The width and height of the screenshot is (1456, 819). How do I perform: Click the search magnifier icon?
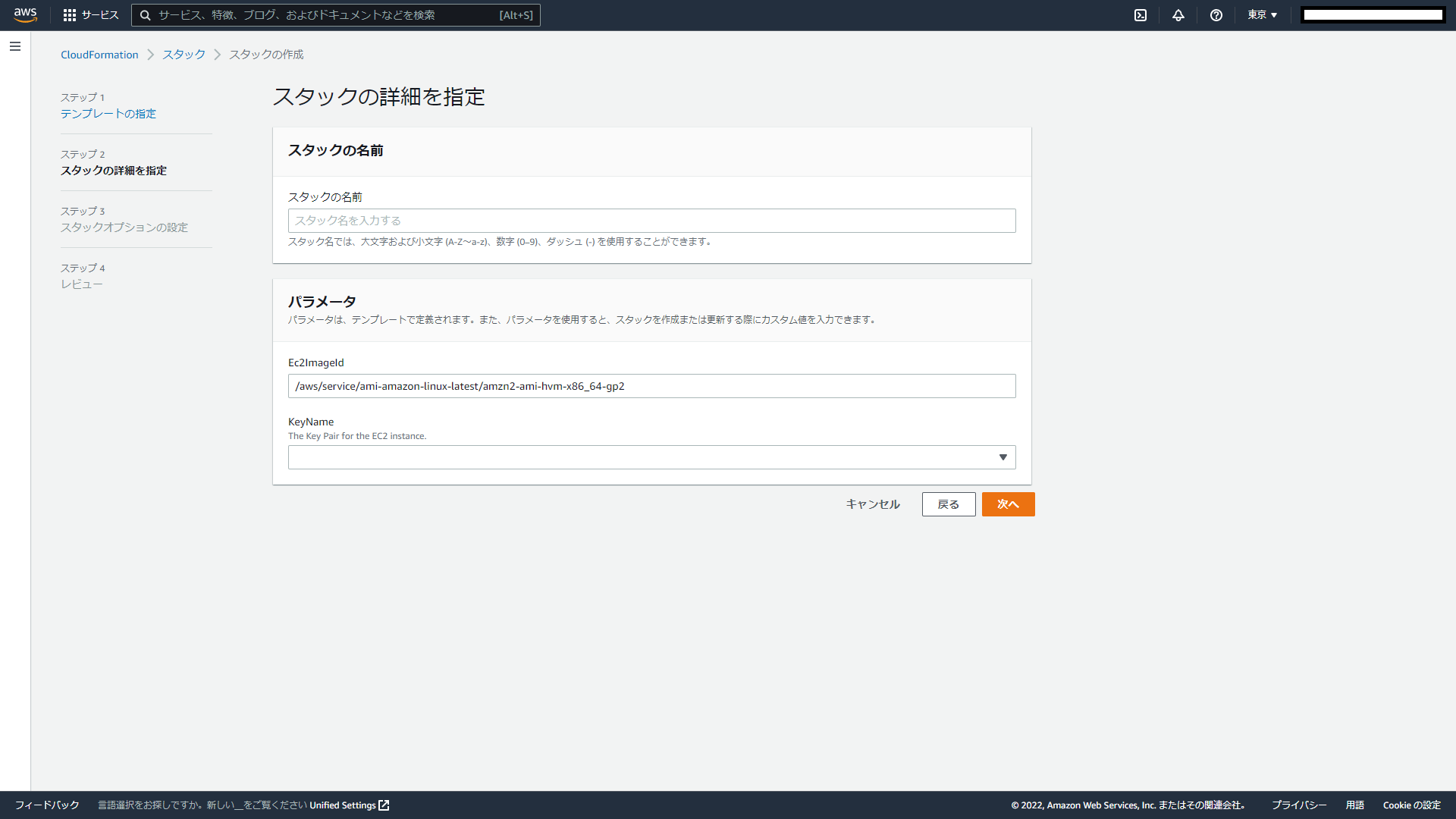pyautogui.click(x=146, y=15)
